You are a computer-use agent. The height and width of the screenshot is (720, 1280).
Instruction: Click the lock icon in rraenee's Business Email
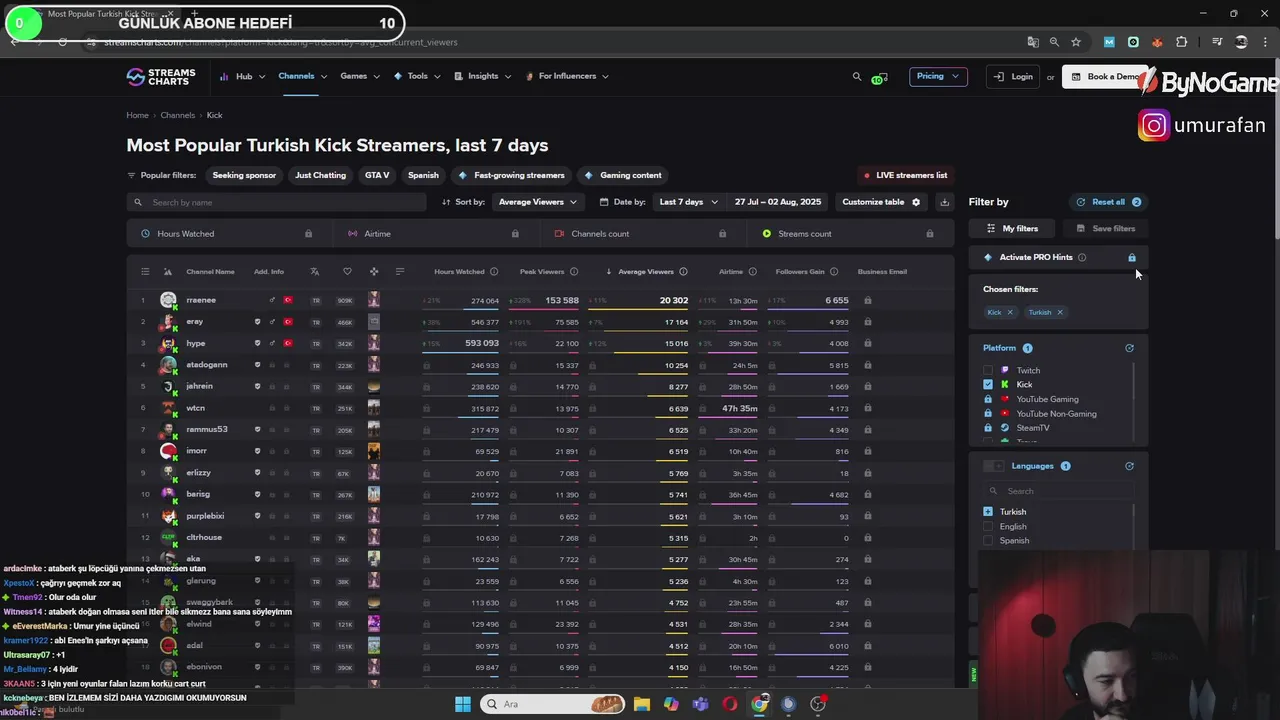[868, 300]
